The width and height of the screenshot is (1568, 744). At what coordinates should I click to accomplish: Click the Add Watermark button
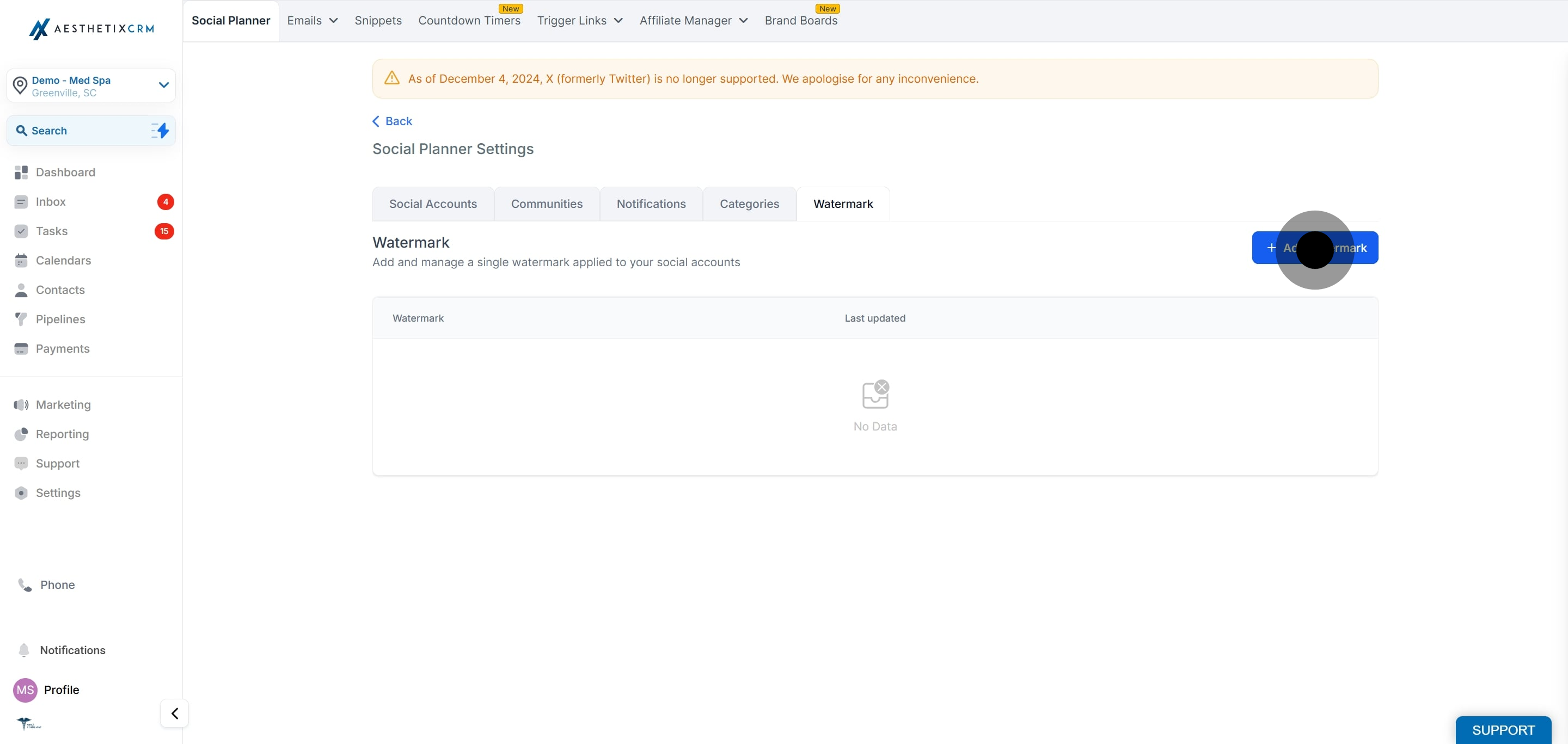(x=1315, y=248)
